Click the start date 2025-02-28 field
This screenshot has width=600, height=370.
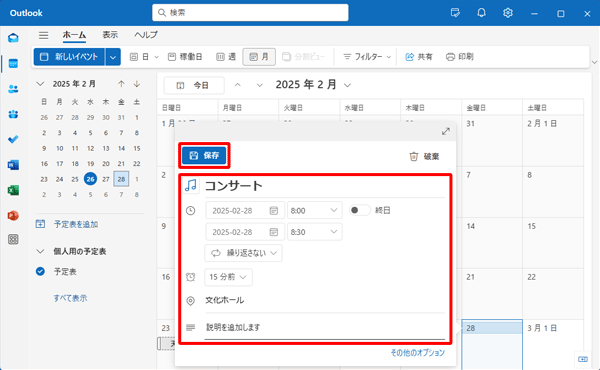pos(245,210)
